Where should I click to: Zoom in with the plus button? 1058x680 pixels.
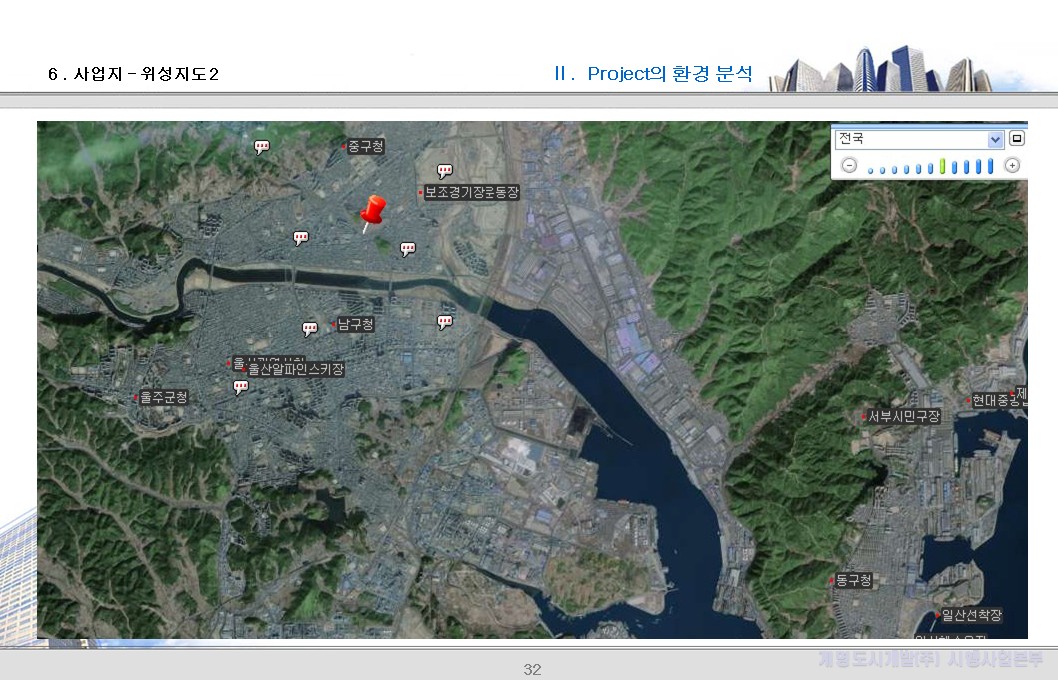click(1012, 165)
